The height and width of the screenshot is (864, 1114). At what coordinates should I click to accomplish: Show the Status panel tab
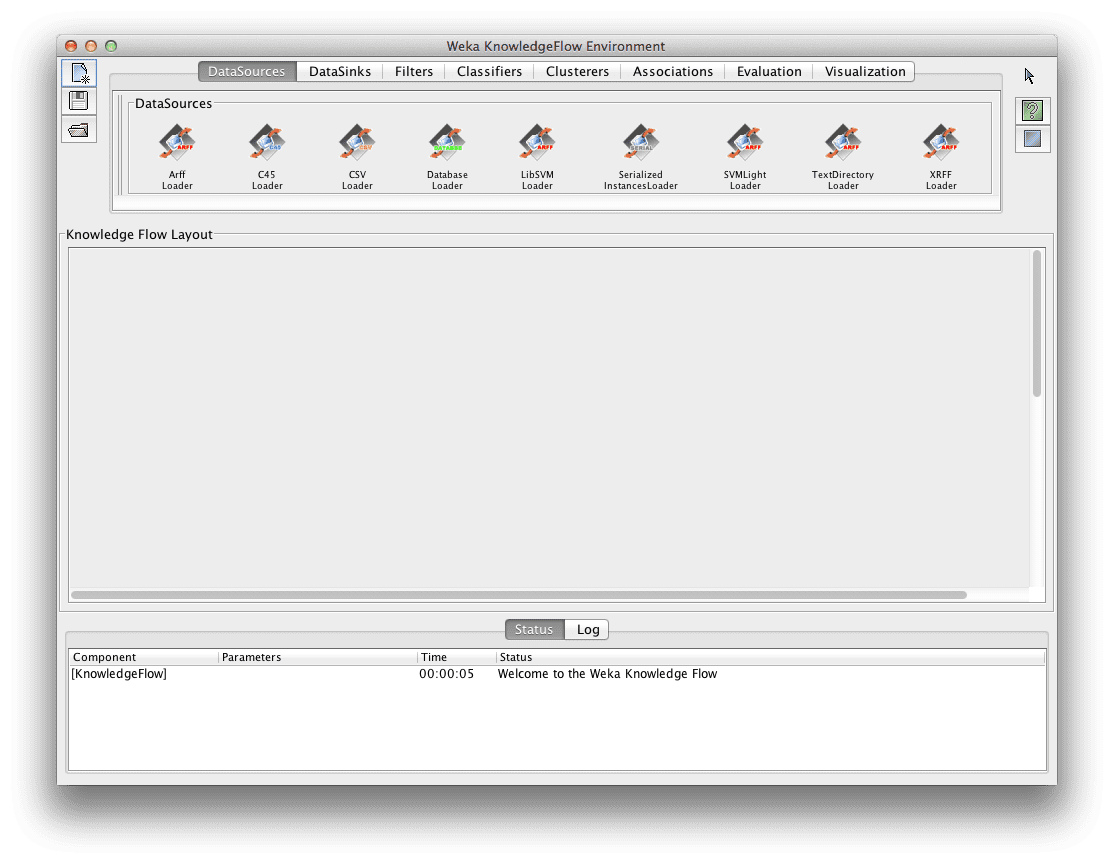click(534, 630)
